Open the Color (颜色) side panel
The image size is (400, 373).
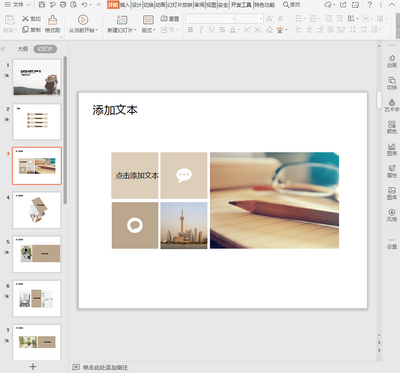tap(392, 127)
